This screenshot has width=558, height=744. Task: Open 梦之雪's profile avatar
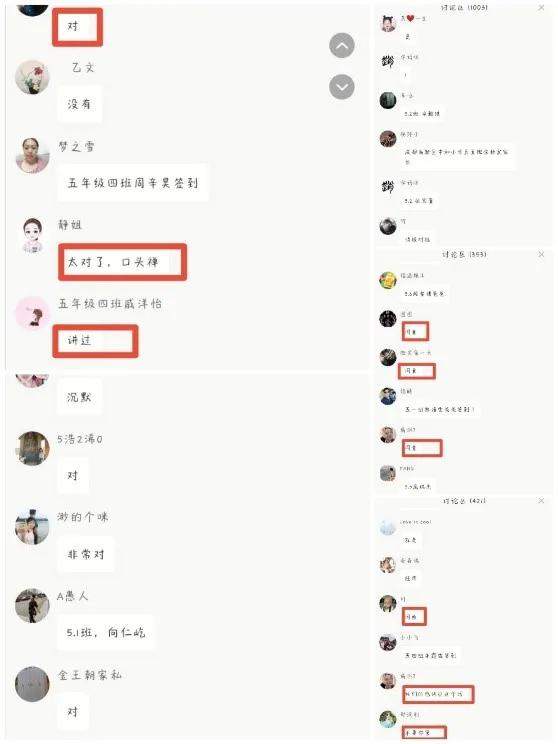click(x=32, y=155)
